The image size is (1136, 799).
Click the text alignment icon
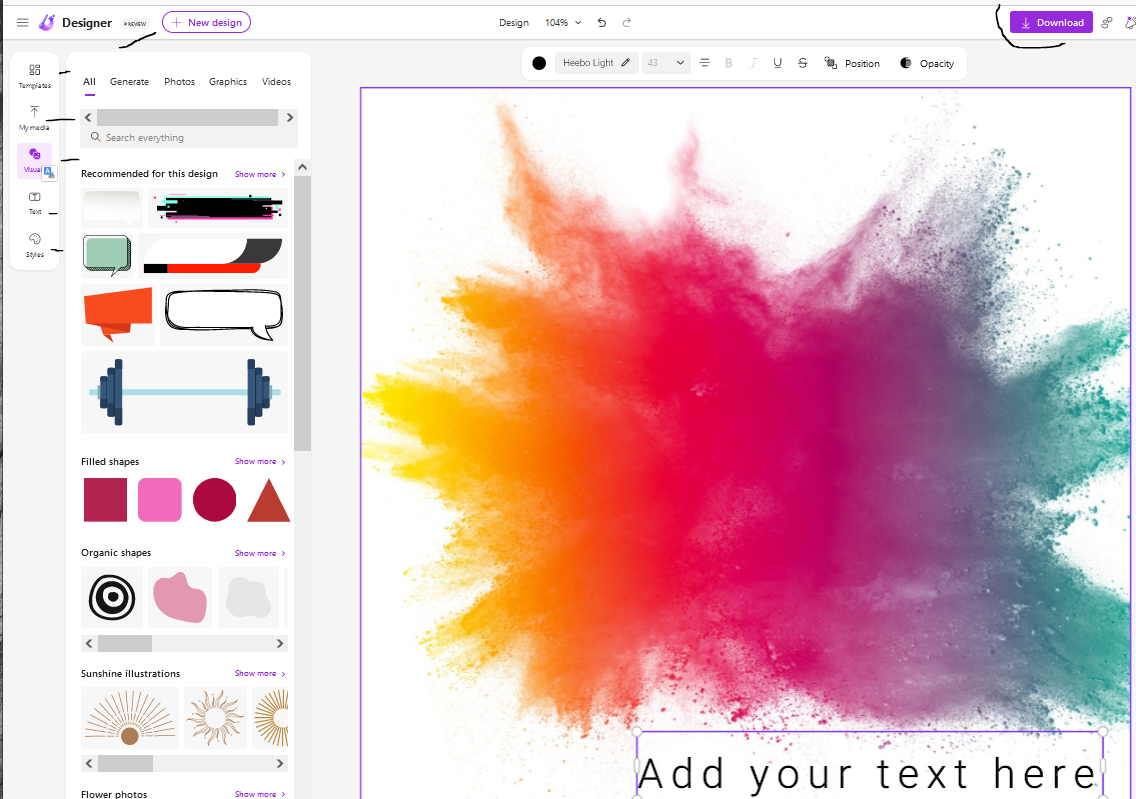(705, 63)
